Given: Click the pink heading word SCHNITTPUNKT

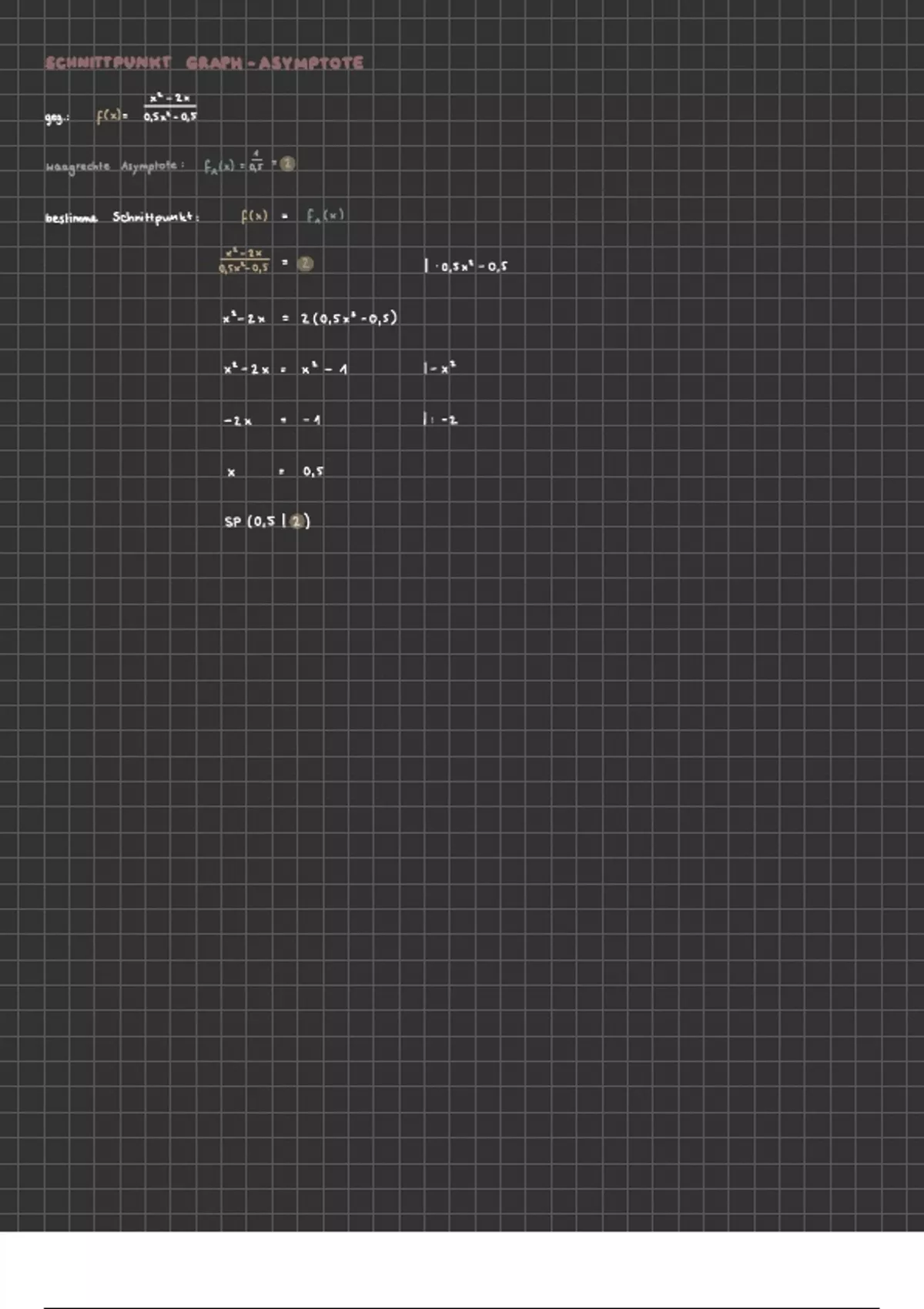Looking at the screenshot, I should point(107,63).
